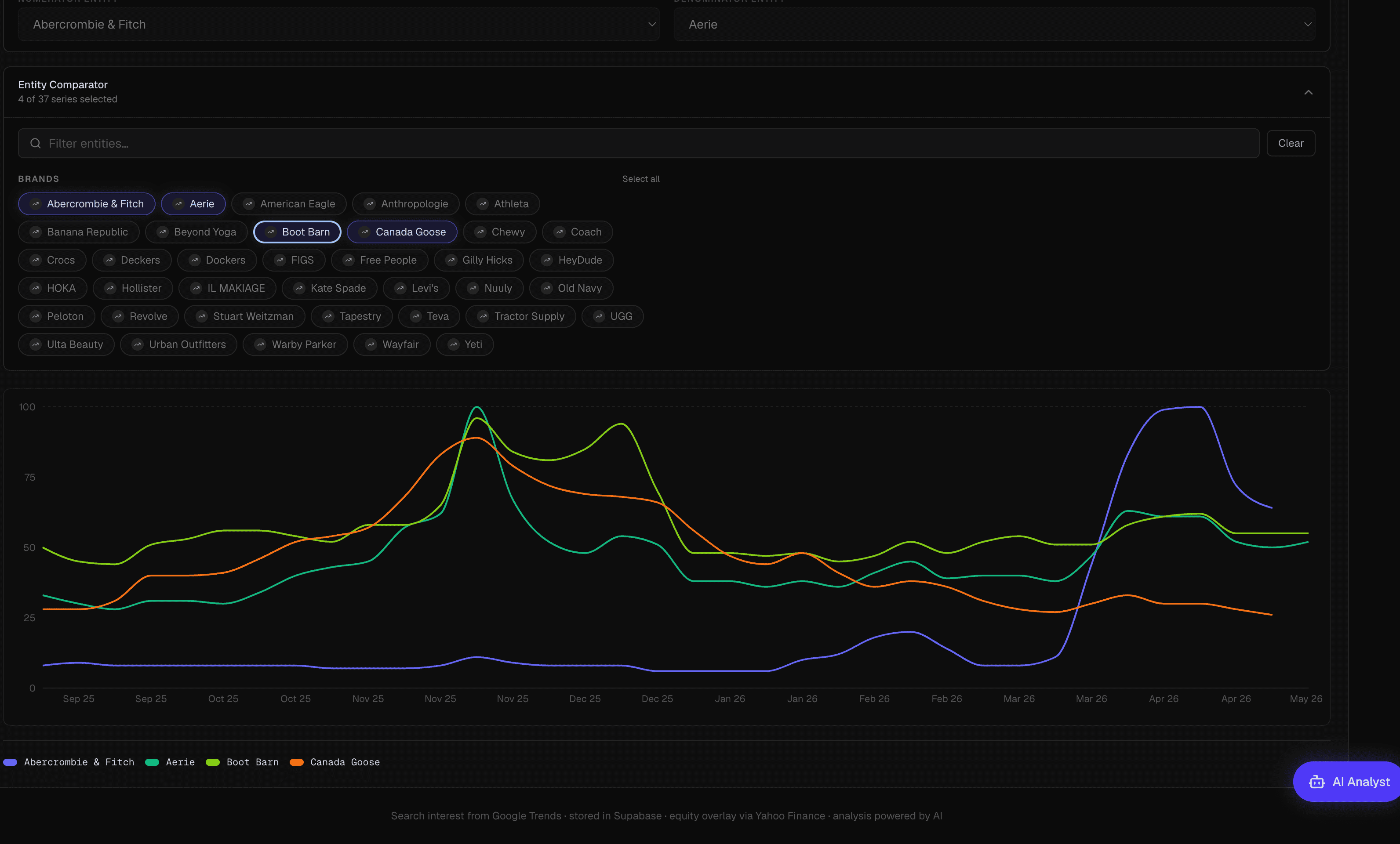Deselect the Aerie brand chip
This screenshot has width=1400, height=844.
pyautogui.click(x=193, y=204)
